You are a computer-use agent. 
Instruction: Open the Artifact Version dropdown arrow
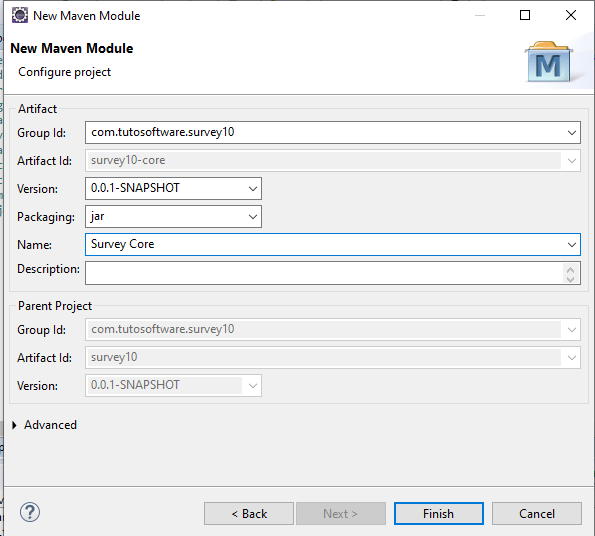253,189
